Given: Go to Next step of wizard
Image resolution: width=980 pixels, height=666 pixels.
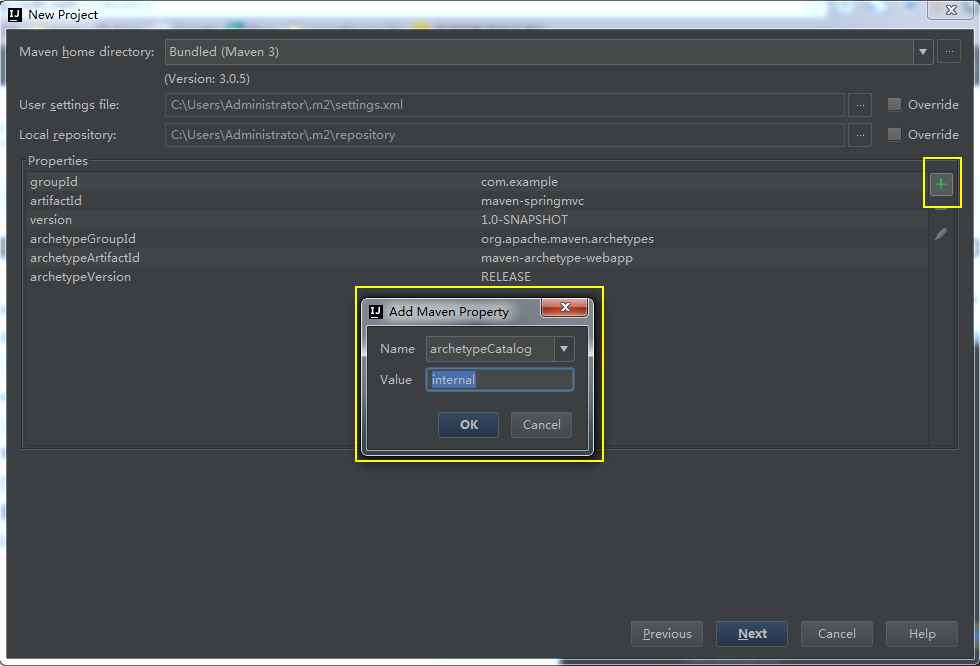Looking at the screenshot, I should coord(752,634).
